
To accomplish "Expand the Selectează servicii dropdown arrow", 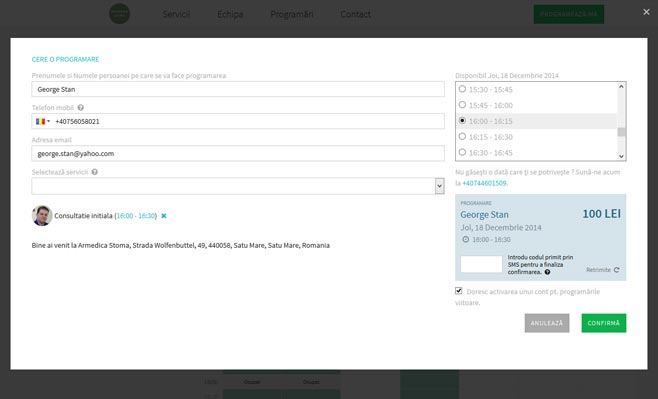I will point(439,186).
